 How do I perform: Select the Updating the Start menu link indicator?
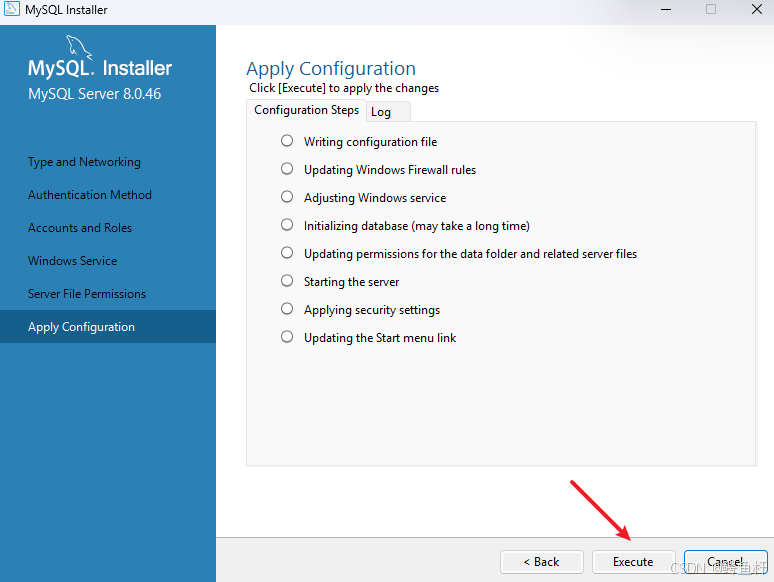pos(287,337)
